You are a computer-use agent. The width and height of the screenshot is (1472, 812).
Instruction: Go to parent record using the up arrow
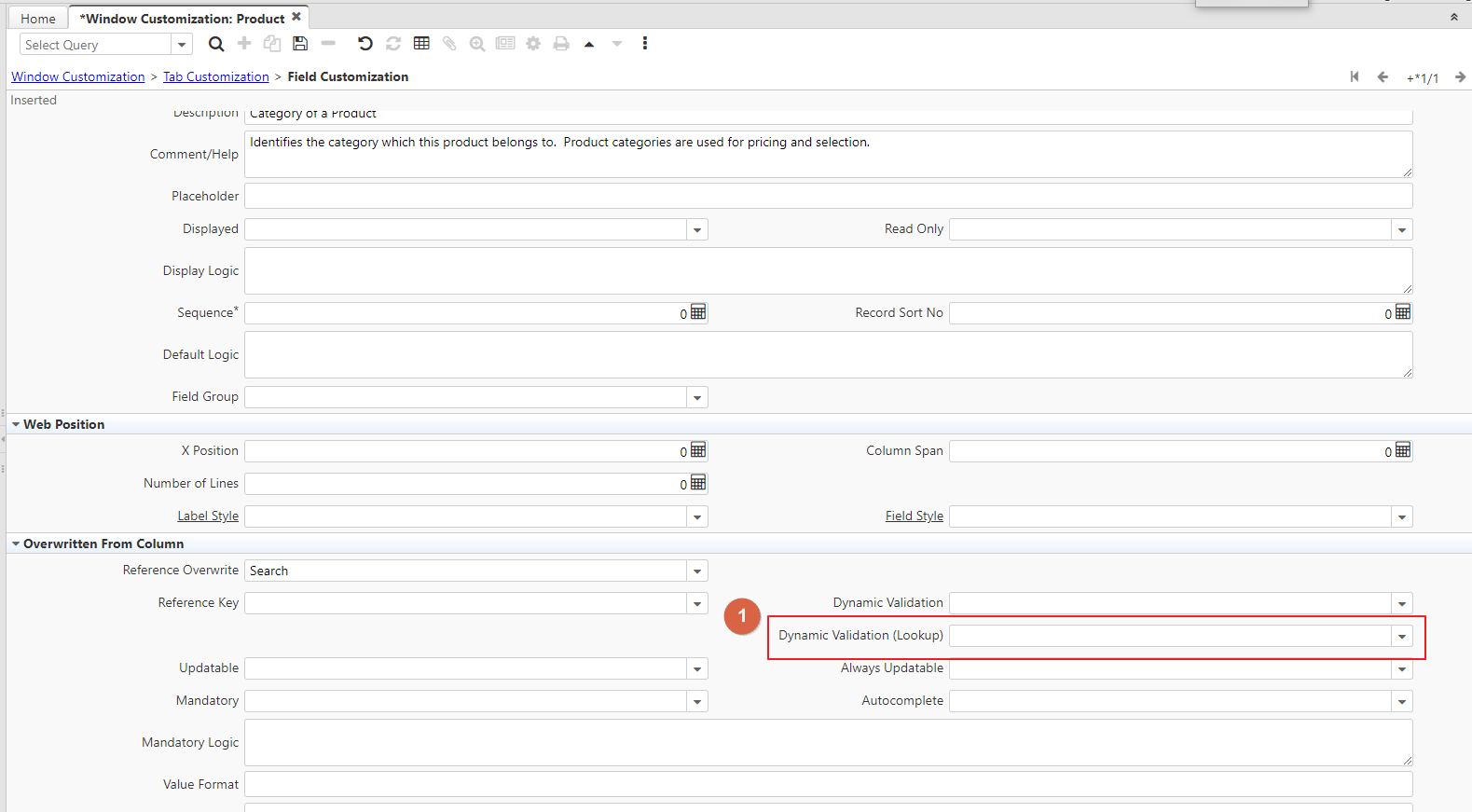pos(589,44)
